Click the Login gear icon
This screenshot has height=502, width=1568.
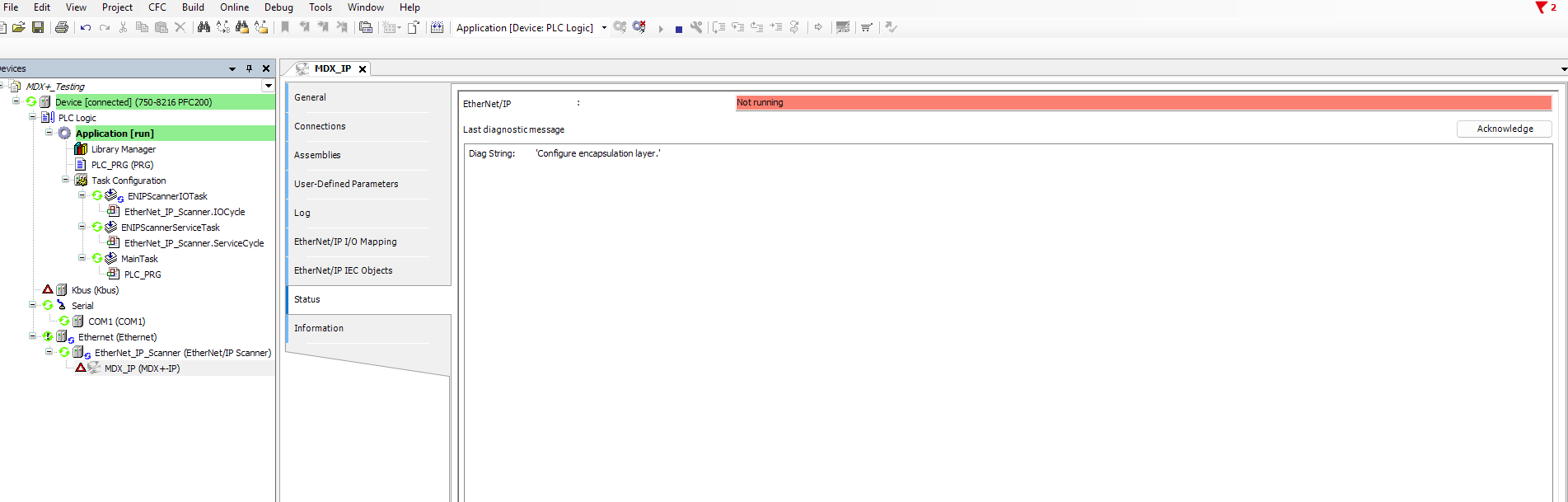pos(620,27)
